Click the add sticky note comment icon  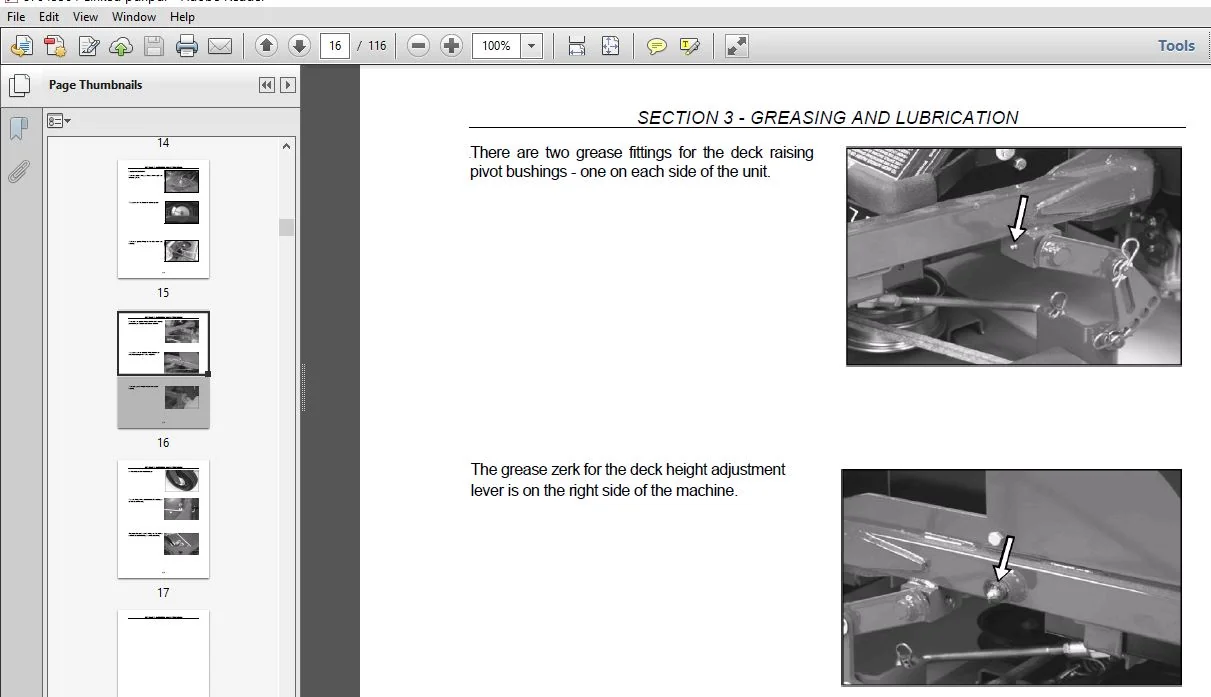(x=657, y=46)
